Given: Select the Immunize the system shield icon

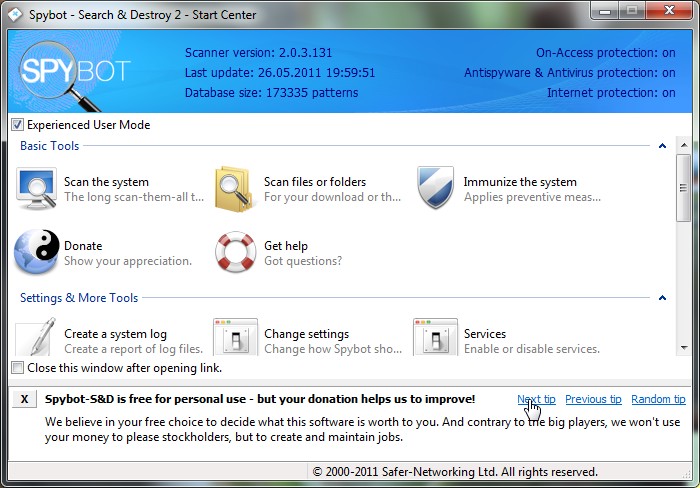Looking at the screenshot, I should click(x=435, y=188).
